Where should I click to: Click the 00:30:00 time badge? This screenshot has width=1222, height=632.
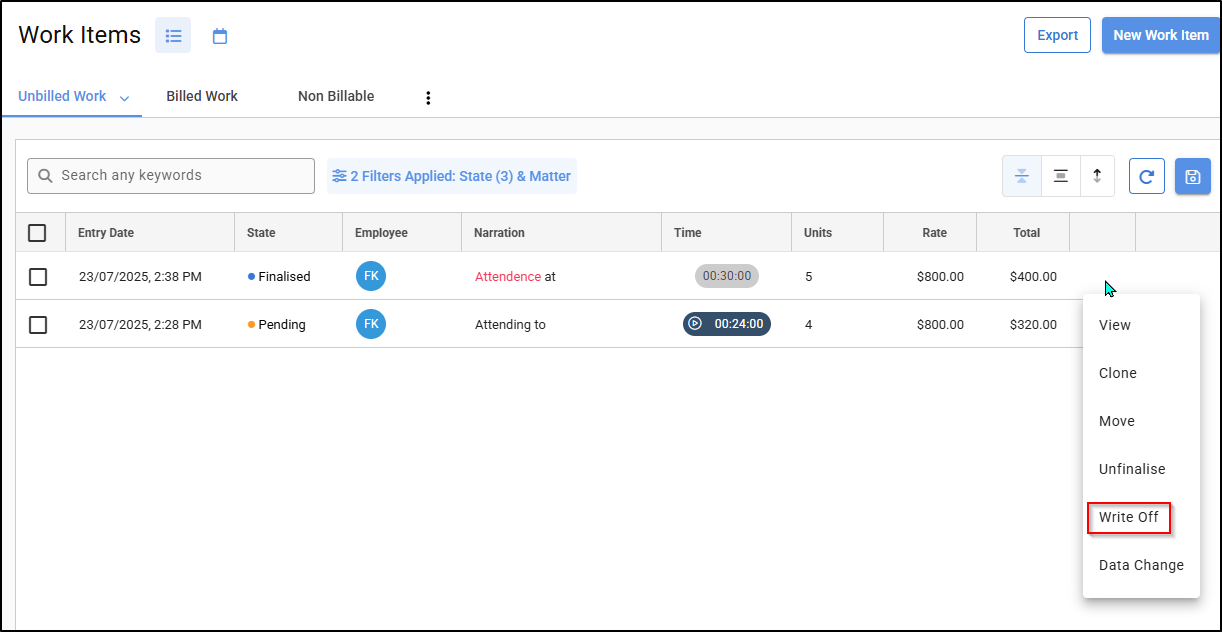727,276
